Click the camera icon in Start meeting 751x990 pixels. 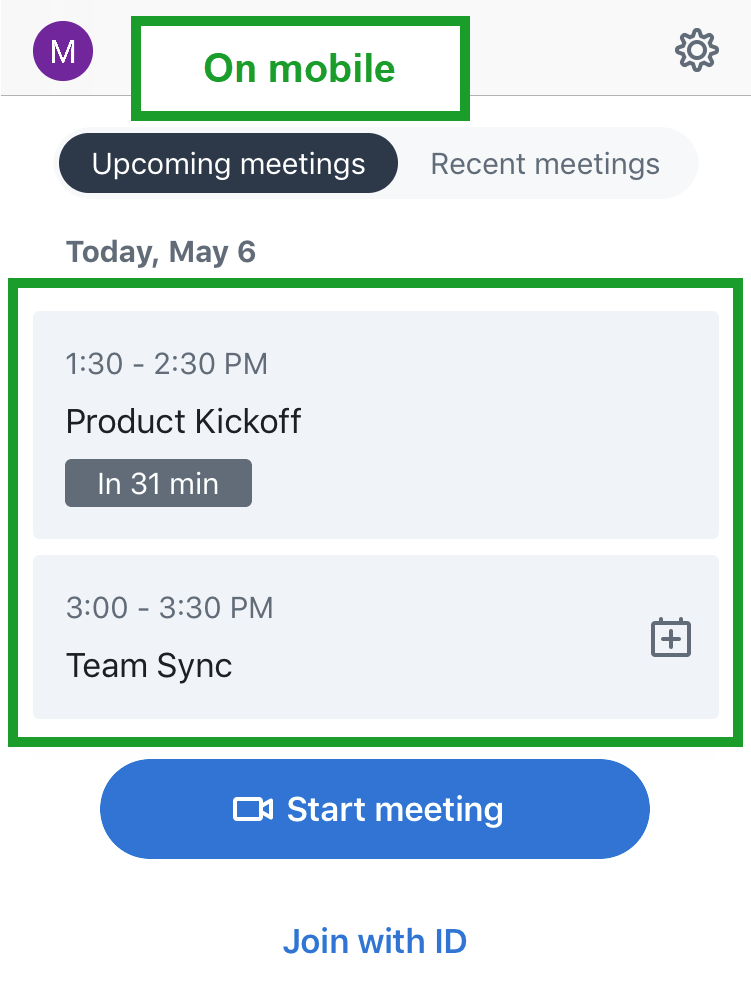(253, 809)
